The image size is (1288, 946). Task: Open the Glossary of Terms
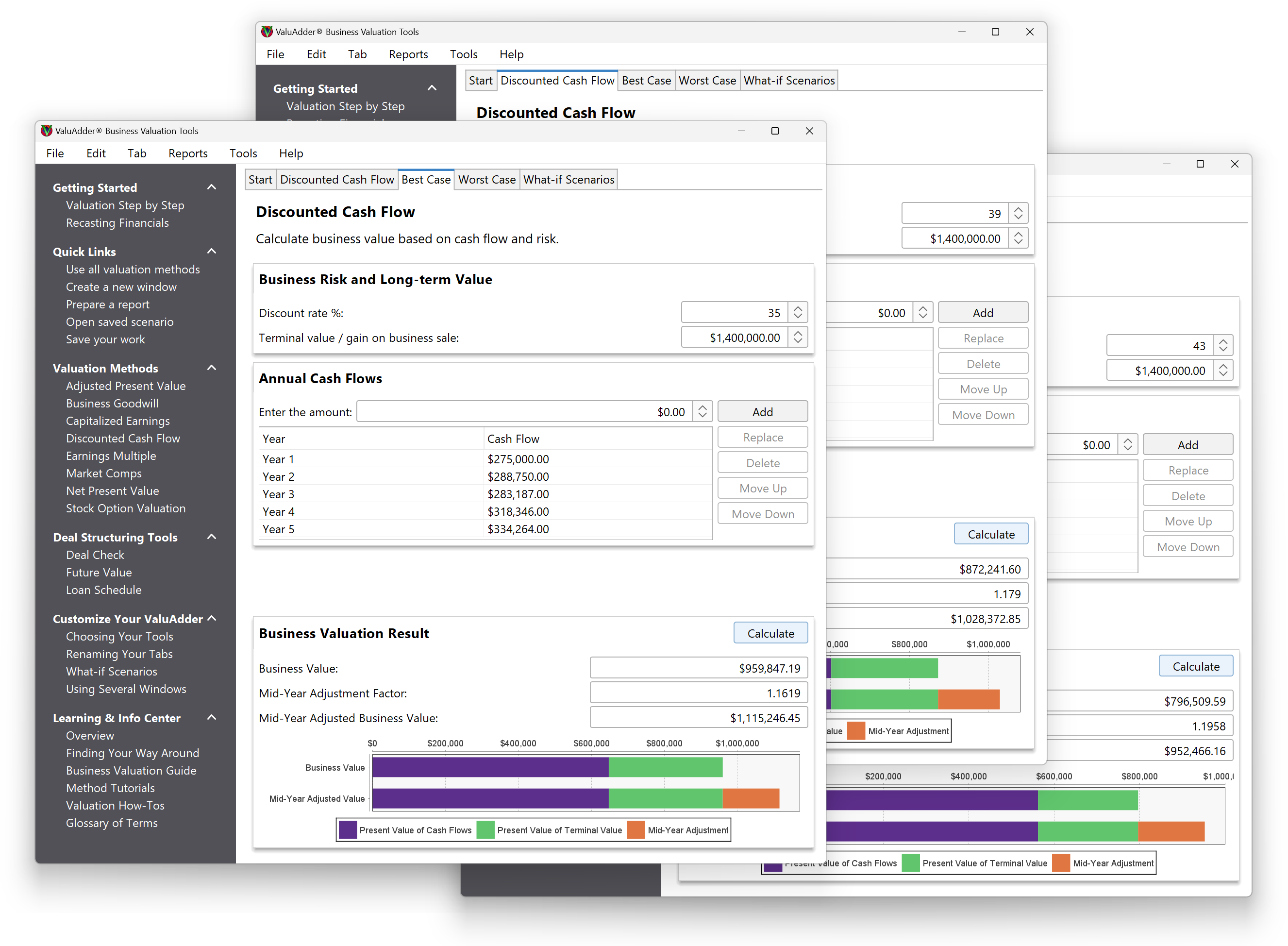point(112,823)
